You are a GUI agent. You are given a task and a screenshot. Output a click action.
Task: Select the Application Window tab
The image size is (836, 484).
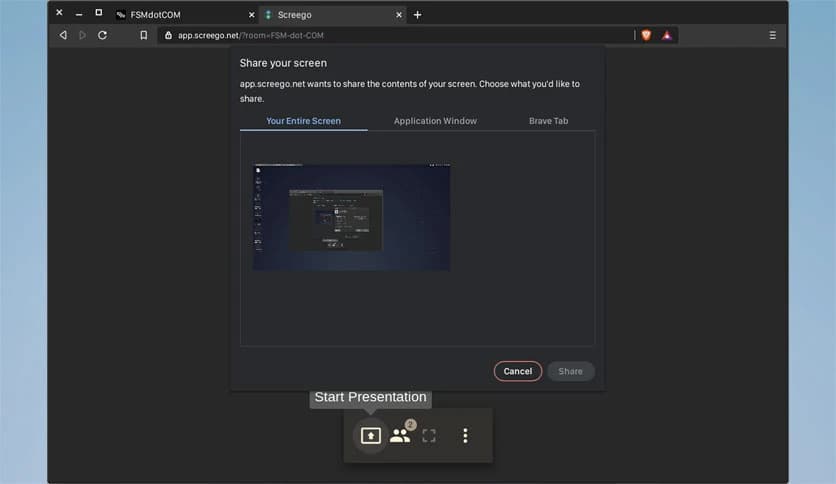[x=435, y=121]
